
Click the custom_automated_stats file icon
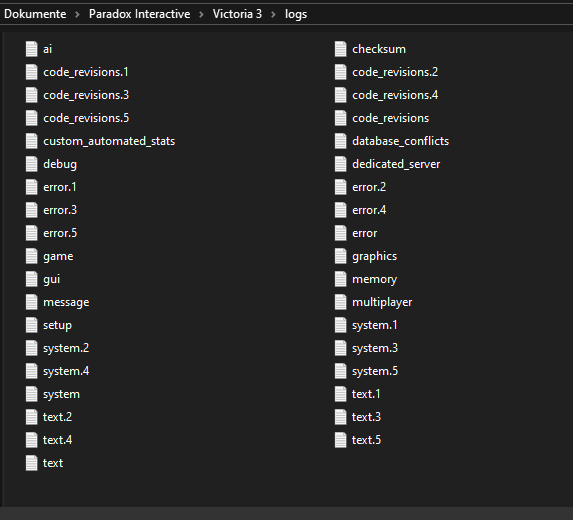tap(31, 141)
